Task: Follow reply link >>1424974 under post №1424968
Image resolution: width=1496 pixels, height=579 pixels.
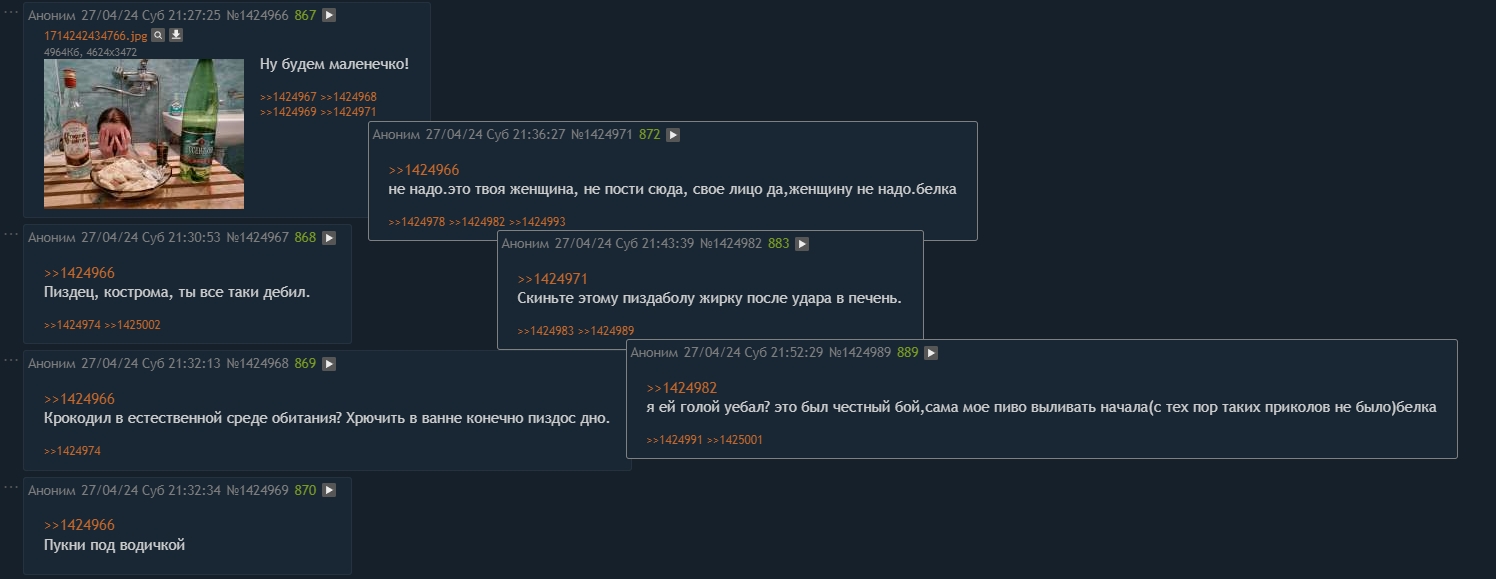Action: click(72, 452)
